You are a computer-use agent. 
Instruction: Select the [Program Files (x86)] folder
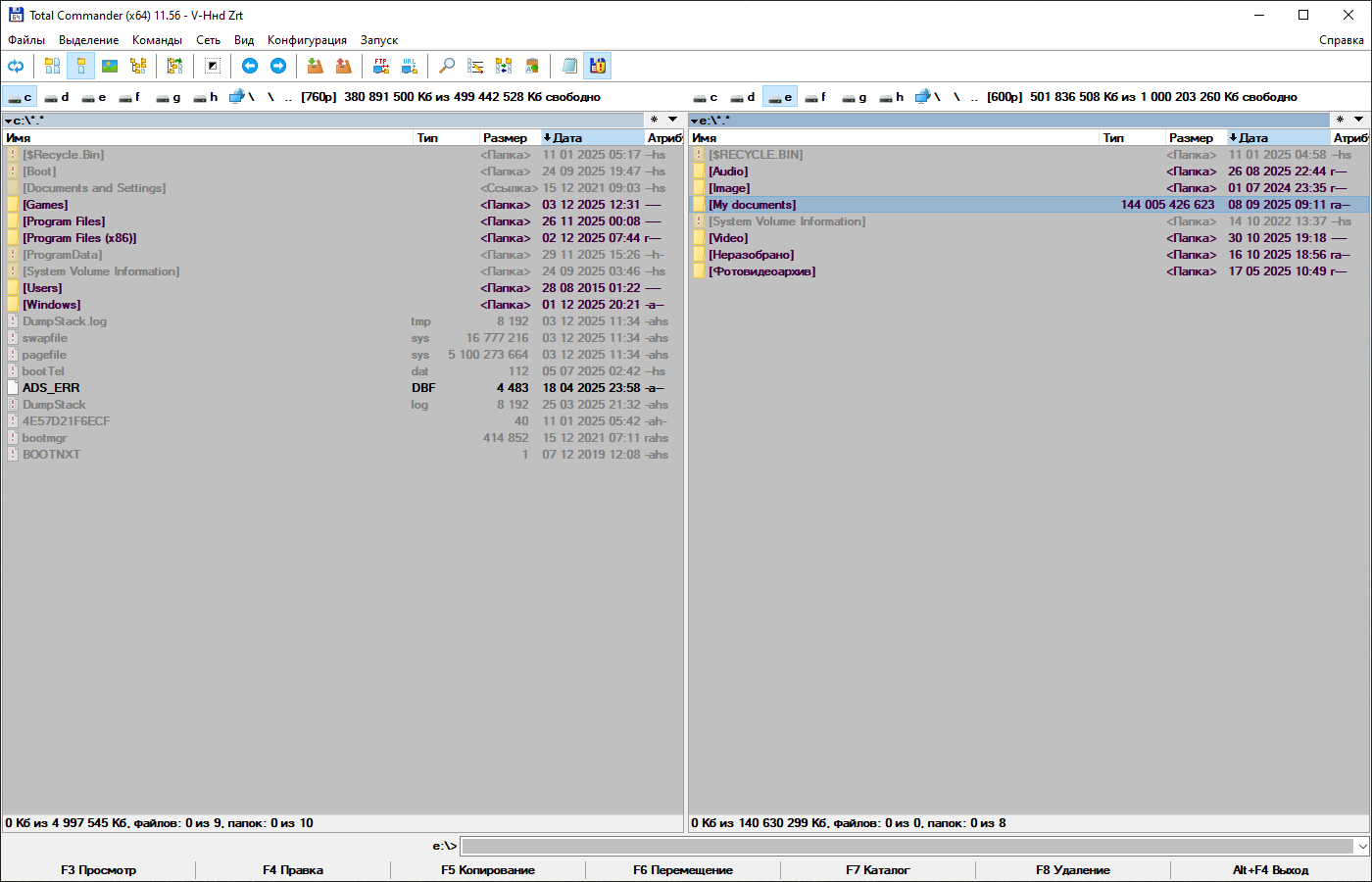click(342, 238)
